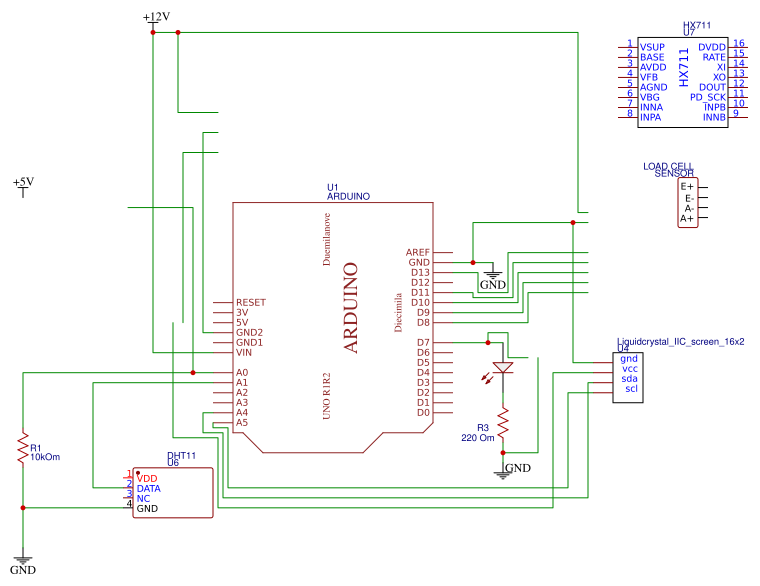The width and height of the screenshot is (760, 586).
Task: Click the DHT11 'NC' pin label
Action: [143, 499]
